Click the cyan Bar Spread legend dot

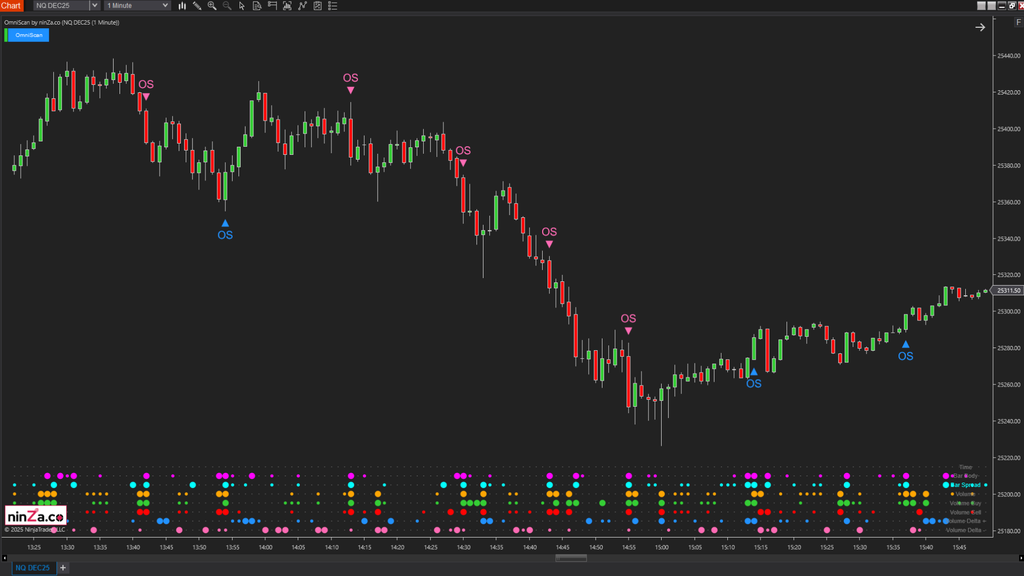click(x=946, y=485)
